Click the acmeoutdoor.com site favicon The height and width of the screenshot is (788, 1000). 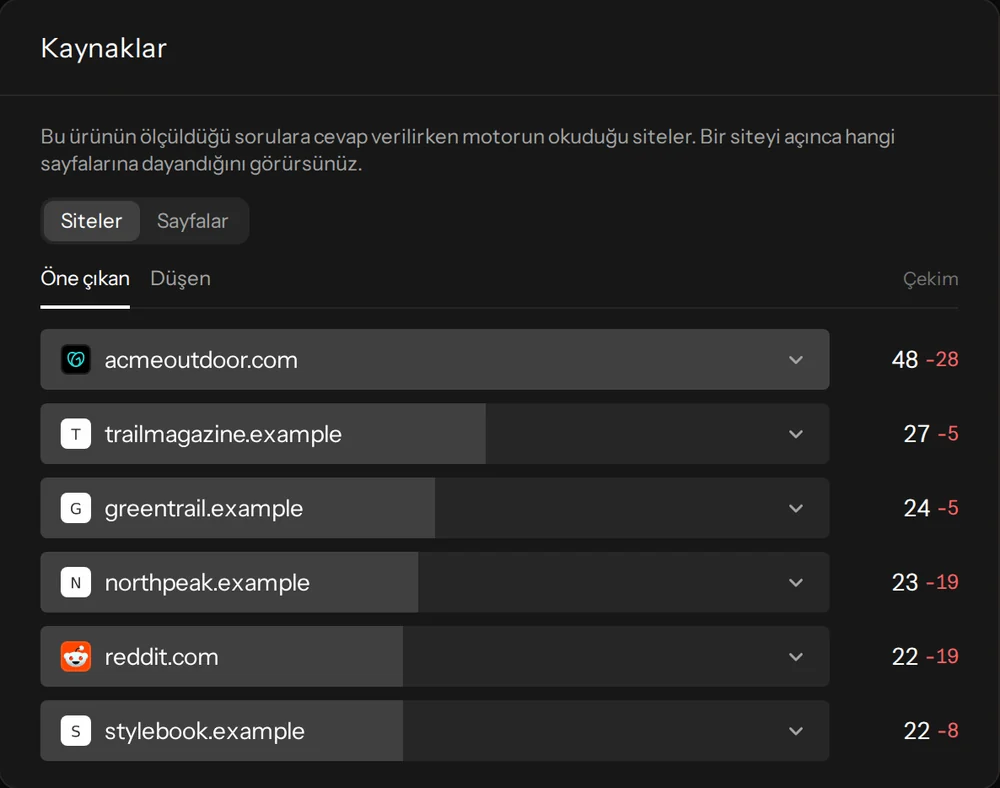click(75, 360)
